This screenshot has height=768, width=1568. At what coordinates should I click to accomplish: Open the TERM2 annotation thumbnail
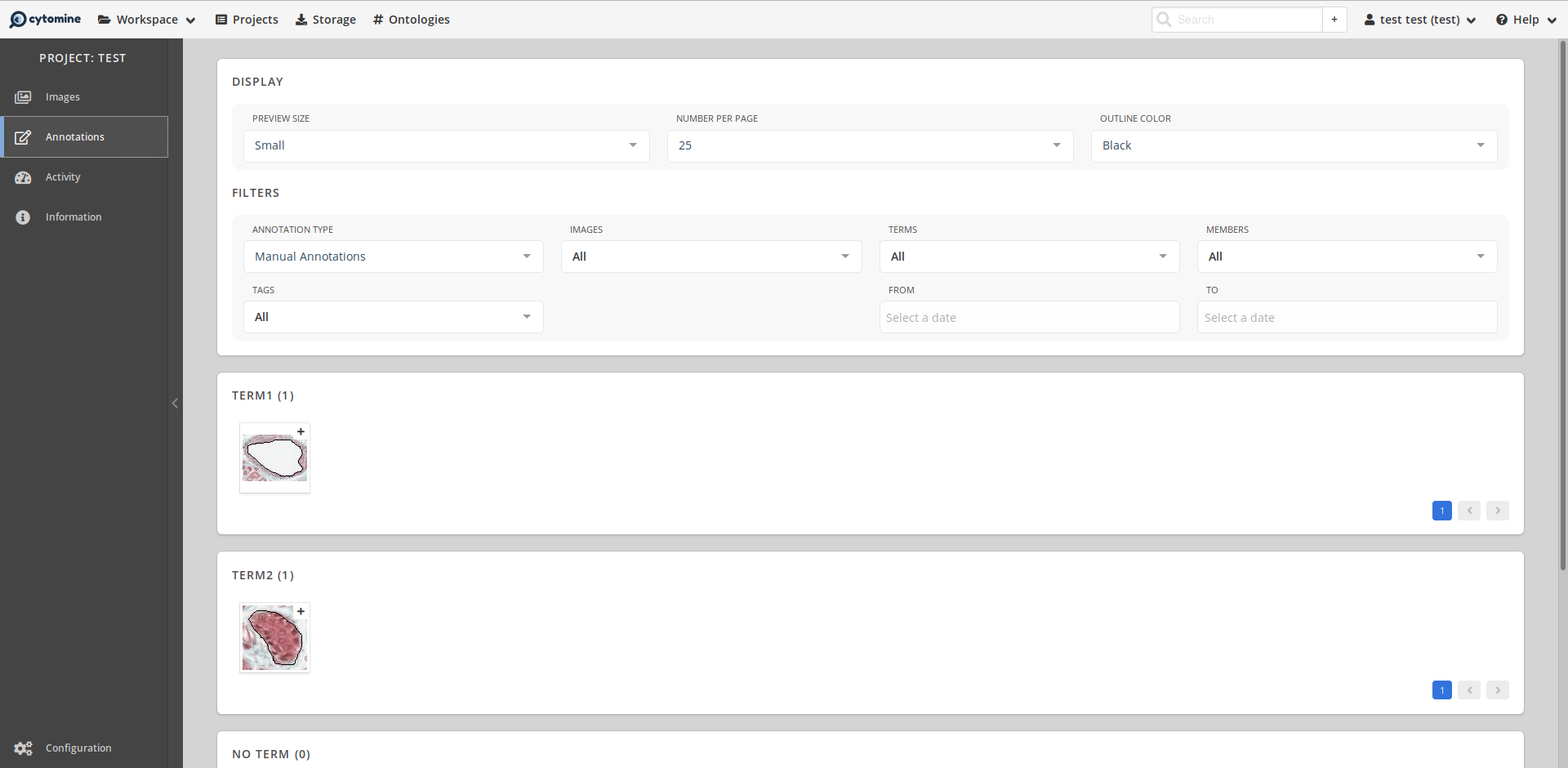click(x=274, y=640)
